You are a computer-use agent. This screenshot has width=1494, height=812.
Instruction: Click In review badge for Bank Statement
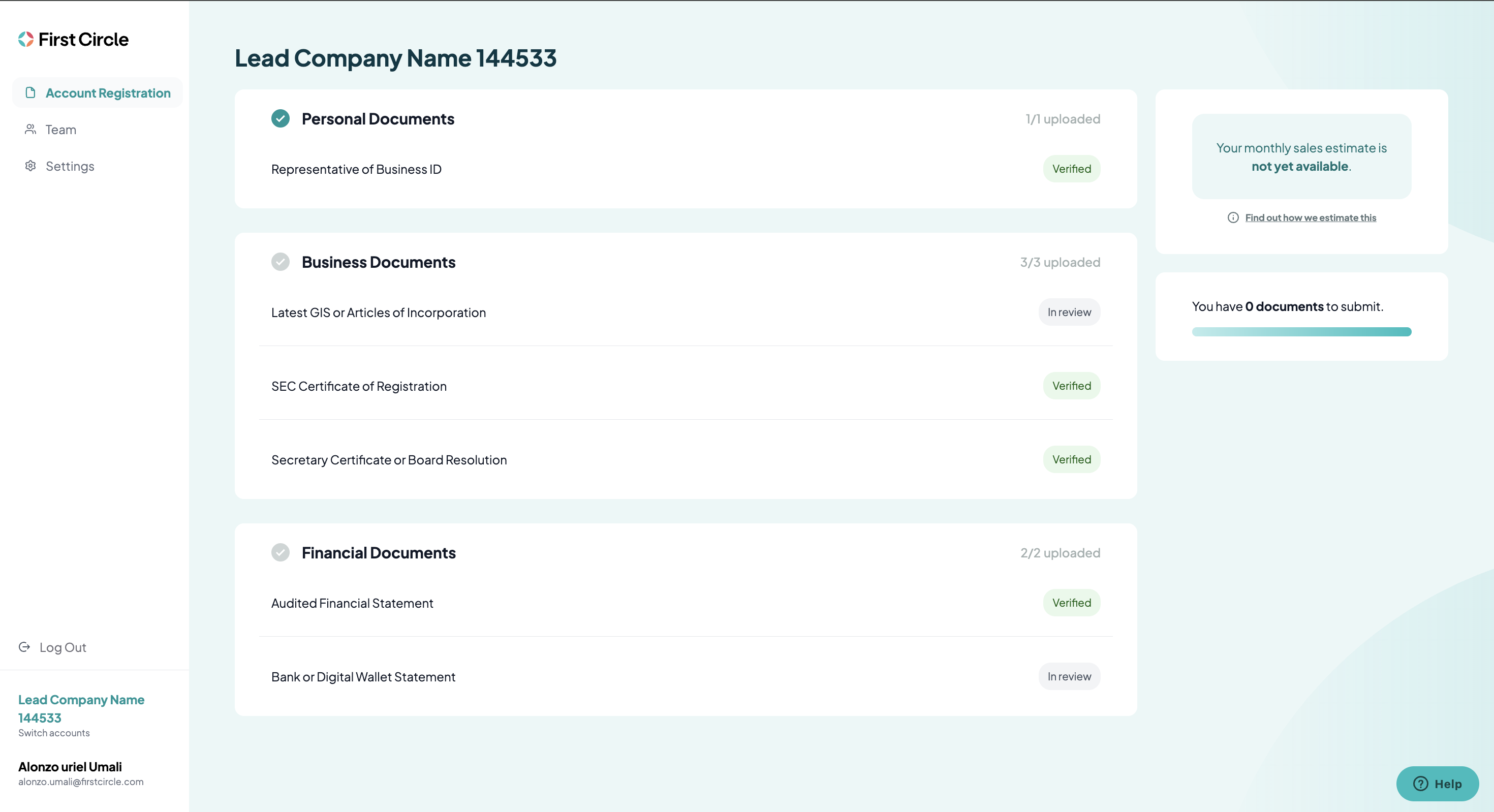click(x=1070, y=676)
